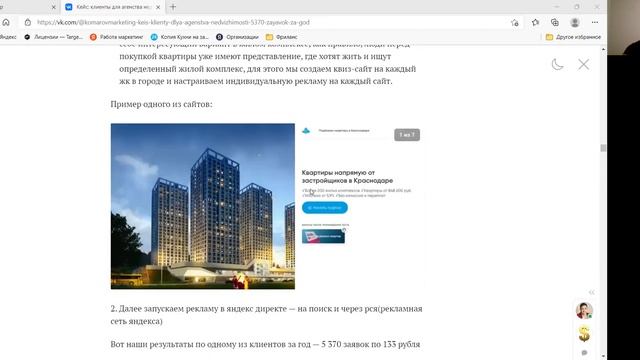Open a new browser tab

[173, 7]
